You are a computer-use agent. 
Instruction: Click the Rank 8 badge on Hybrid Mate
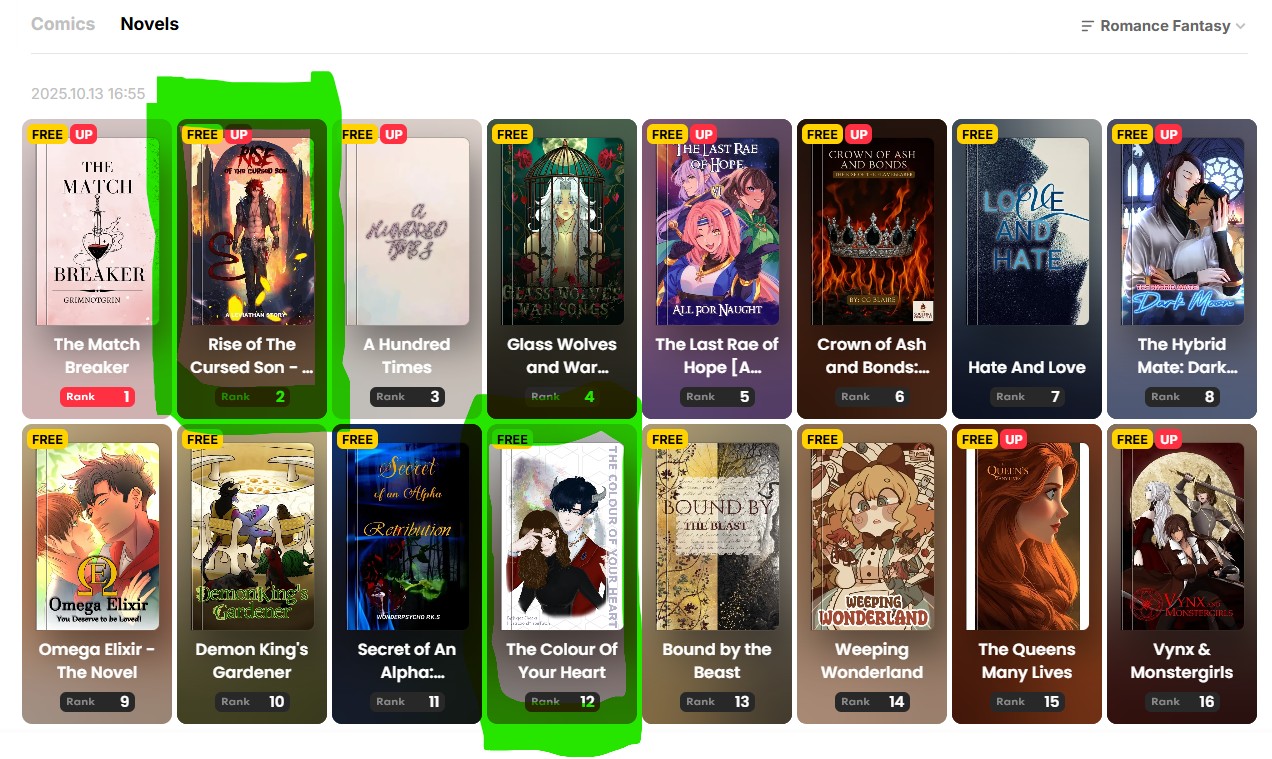[x=1182, y=397]
